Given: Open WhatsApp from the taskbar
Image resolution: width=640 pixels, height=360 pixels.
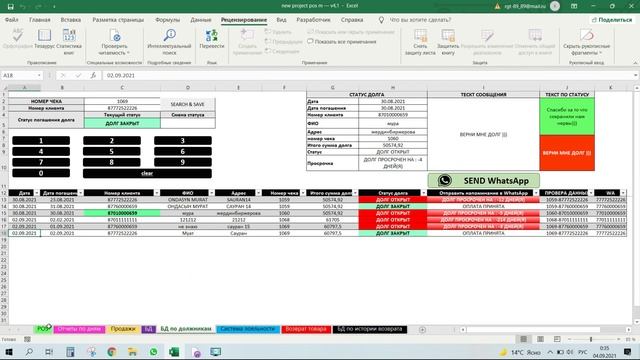Looking at the screenshot, I should click(x=153, y=352).
